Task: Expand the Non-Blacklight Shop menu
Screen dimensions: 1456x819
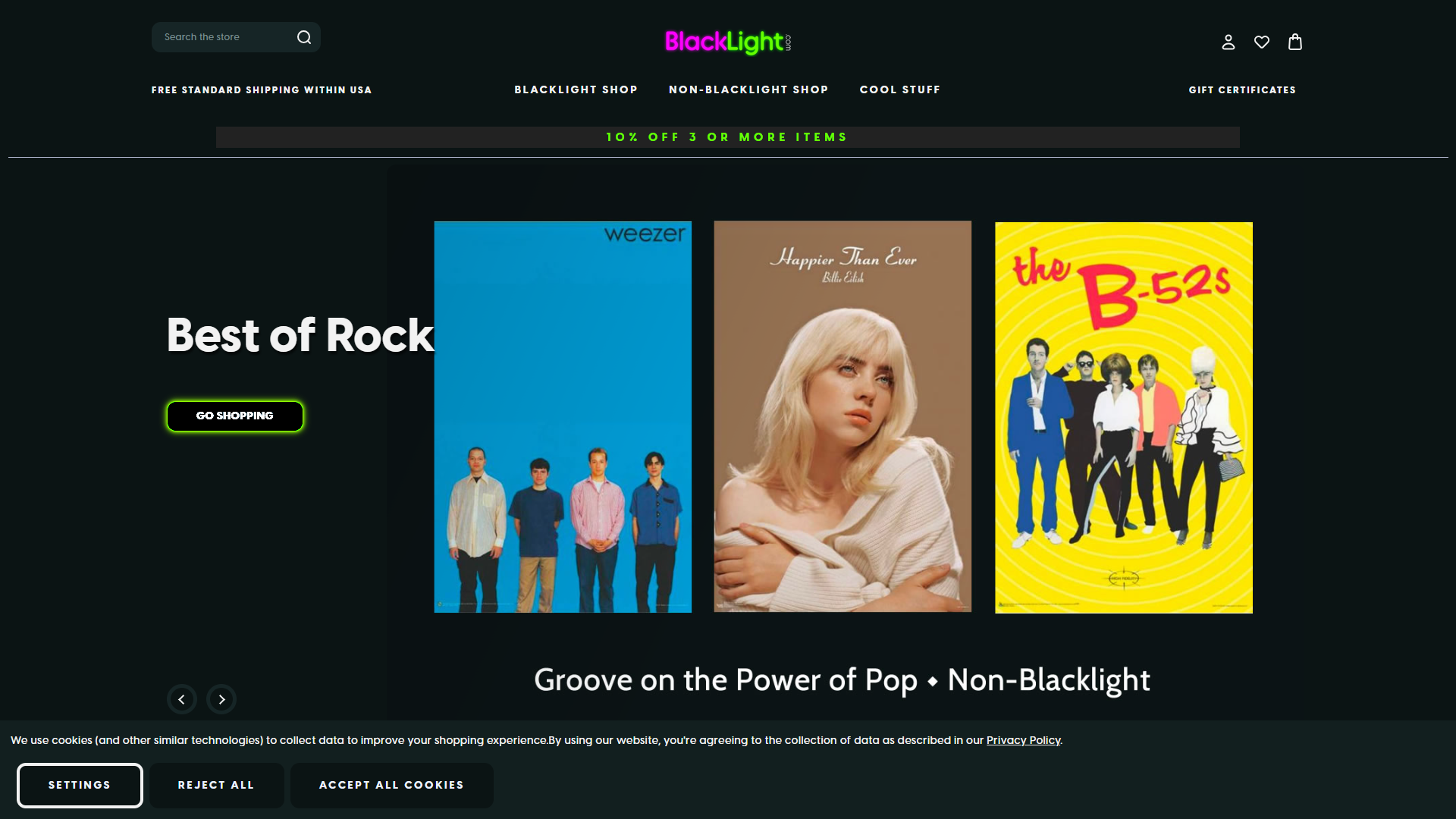Action: (748, 89)
